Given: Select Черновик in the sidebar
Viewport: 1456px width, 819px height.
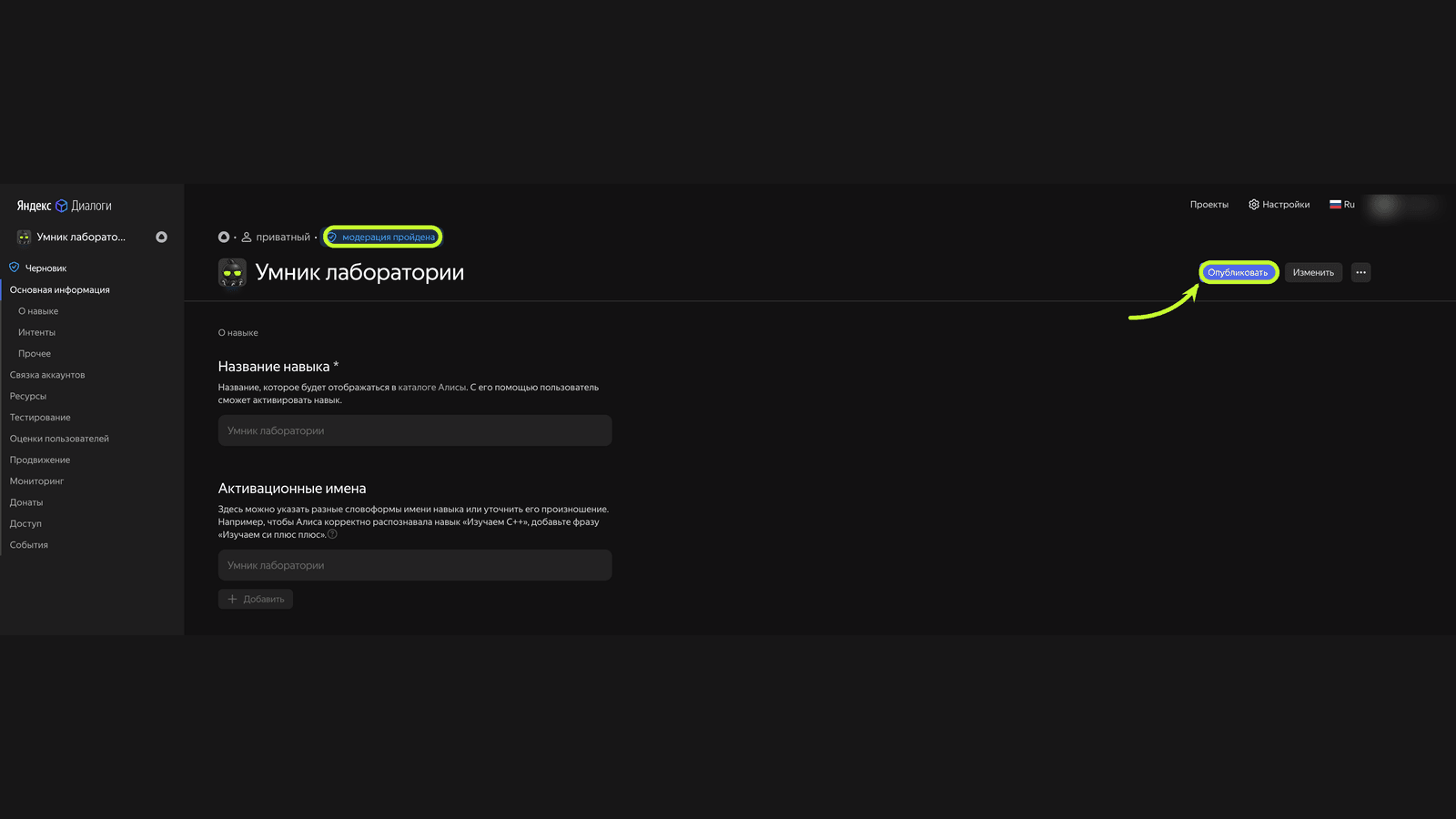Looking at the screenshot, I should (45, 268).
